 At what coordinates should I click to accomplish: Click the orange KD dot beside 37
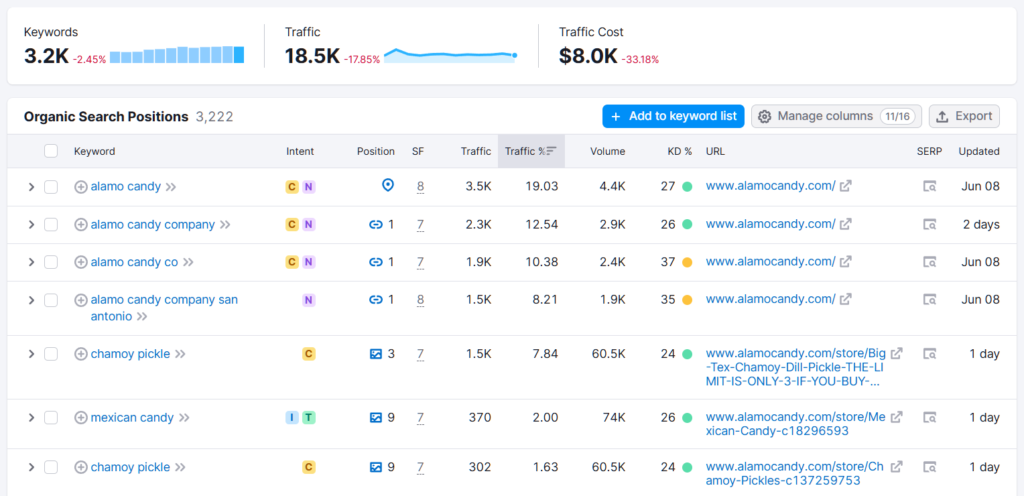(687, 262)
